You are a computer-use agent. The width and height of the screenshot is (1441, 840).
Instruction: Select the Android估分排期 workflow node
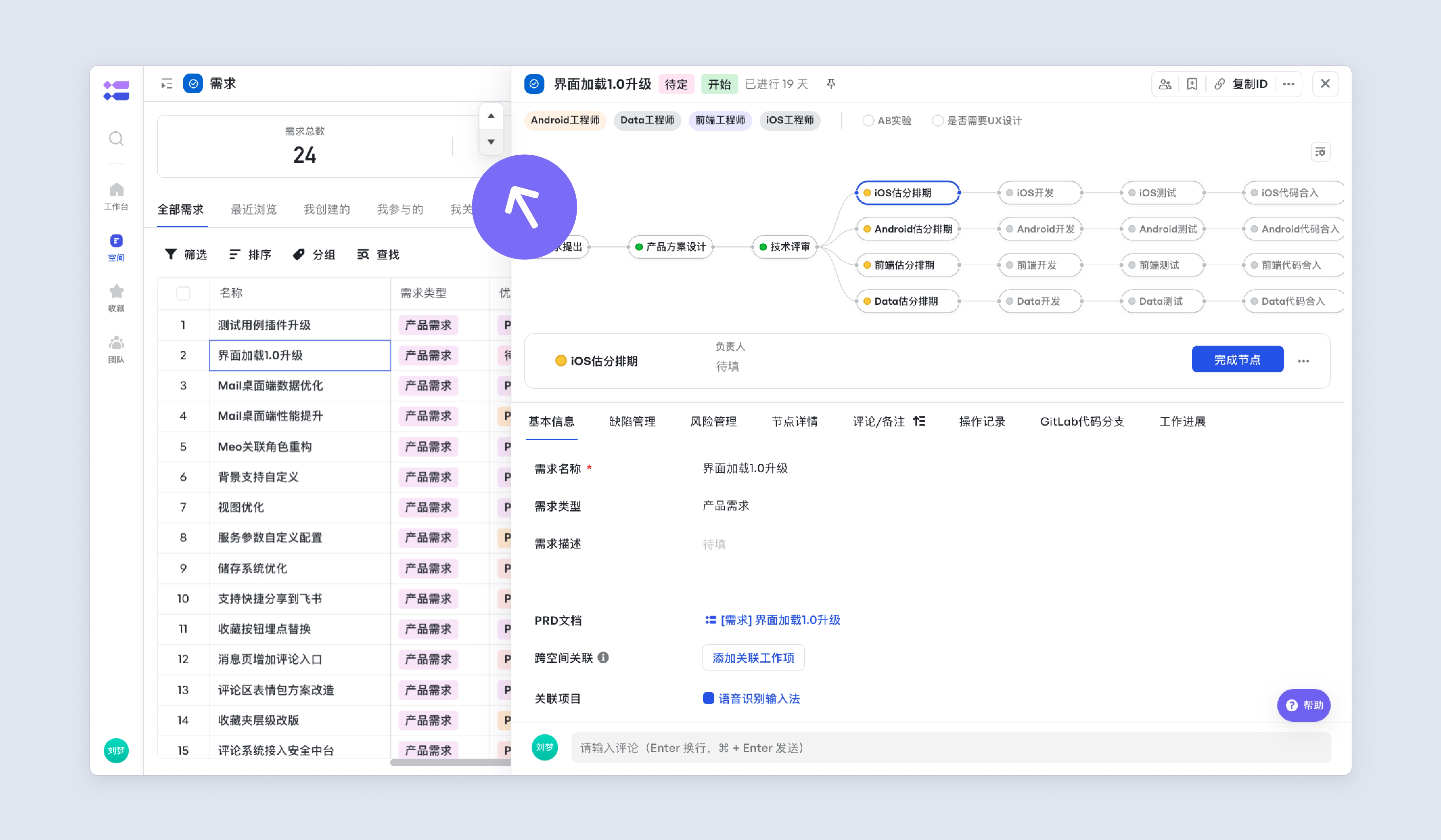click(907, 229)
